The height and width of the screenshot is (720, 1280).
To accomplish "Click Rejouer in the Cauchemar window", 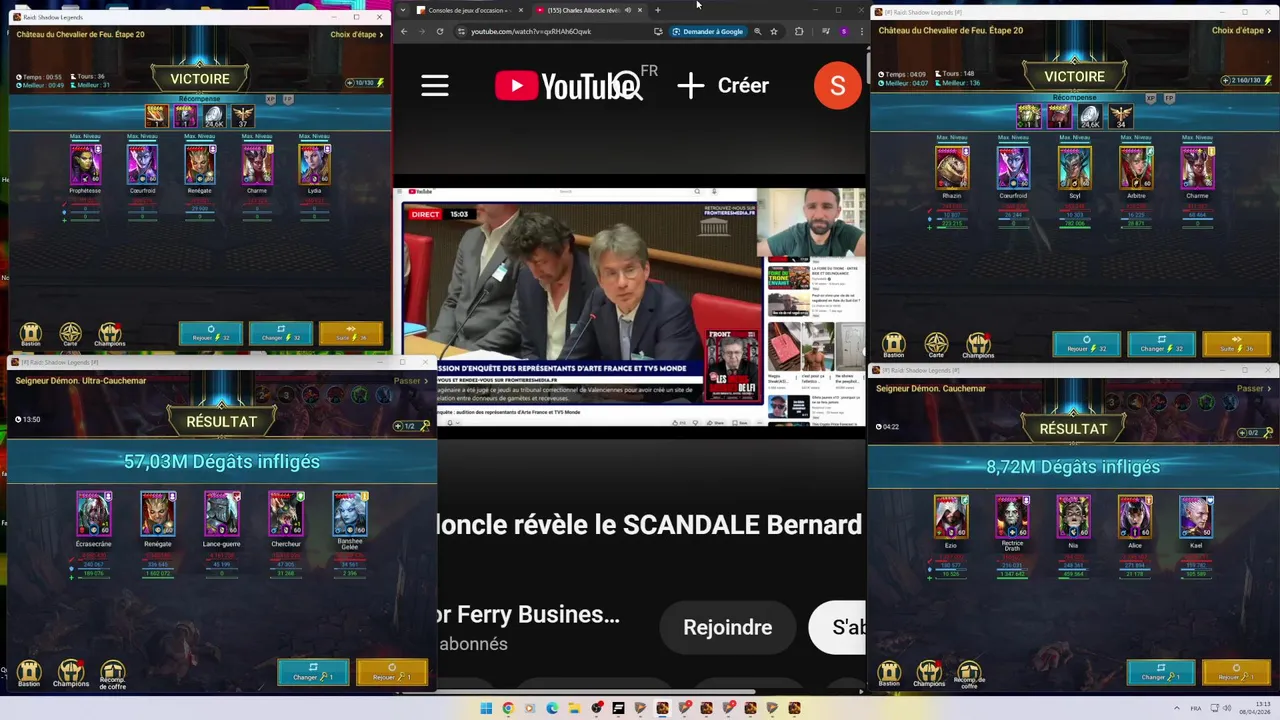I will click(1237, 672).
